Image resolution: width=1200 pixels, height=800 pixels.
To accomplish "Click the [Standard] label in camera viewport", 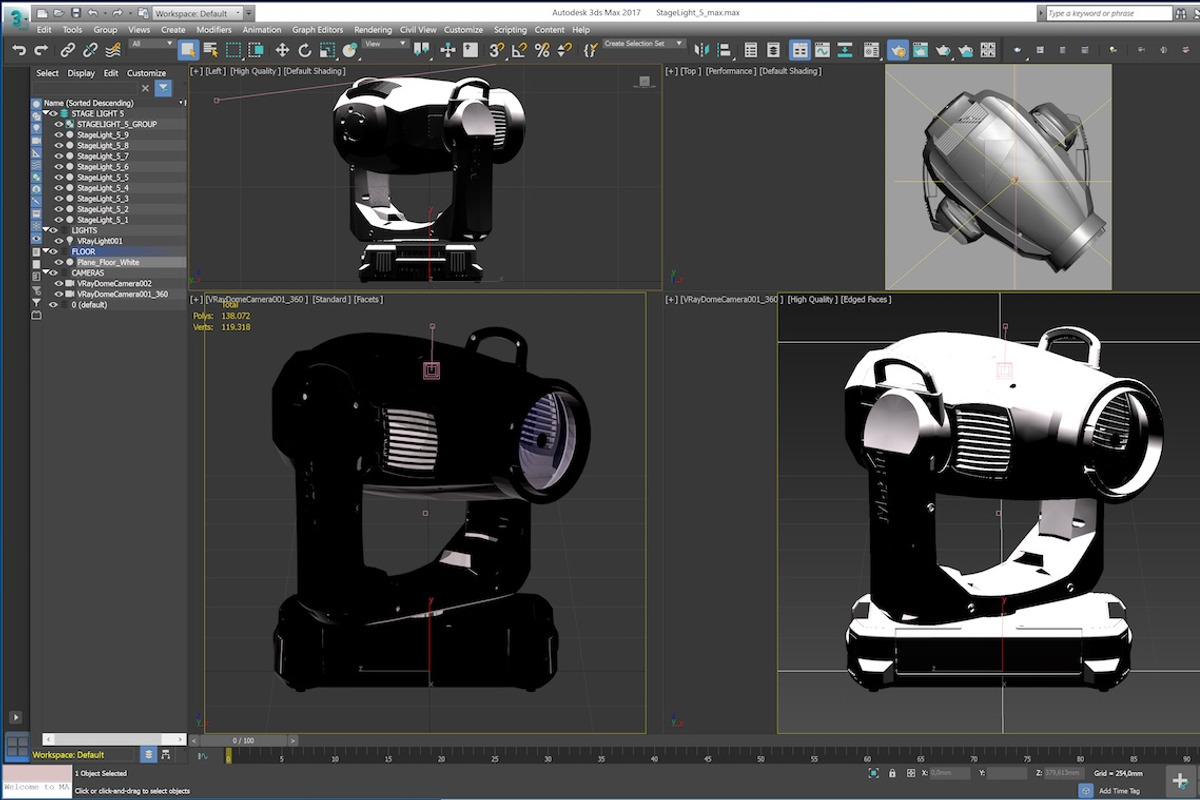I will coord(330,299).
